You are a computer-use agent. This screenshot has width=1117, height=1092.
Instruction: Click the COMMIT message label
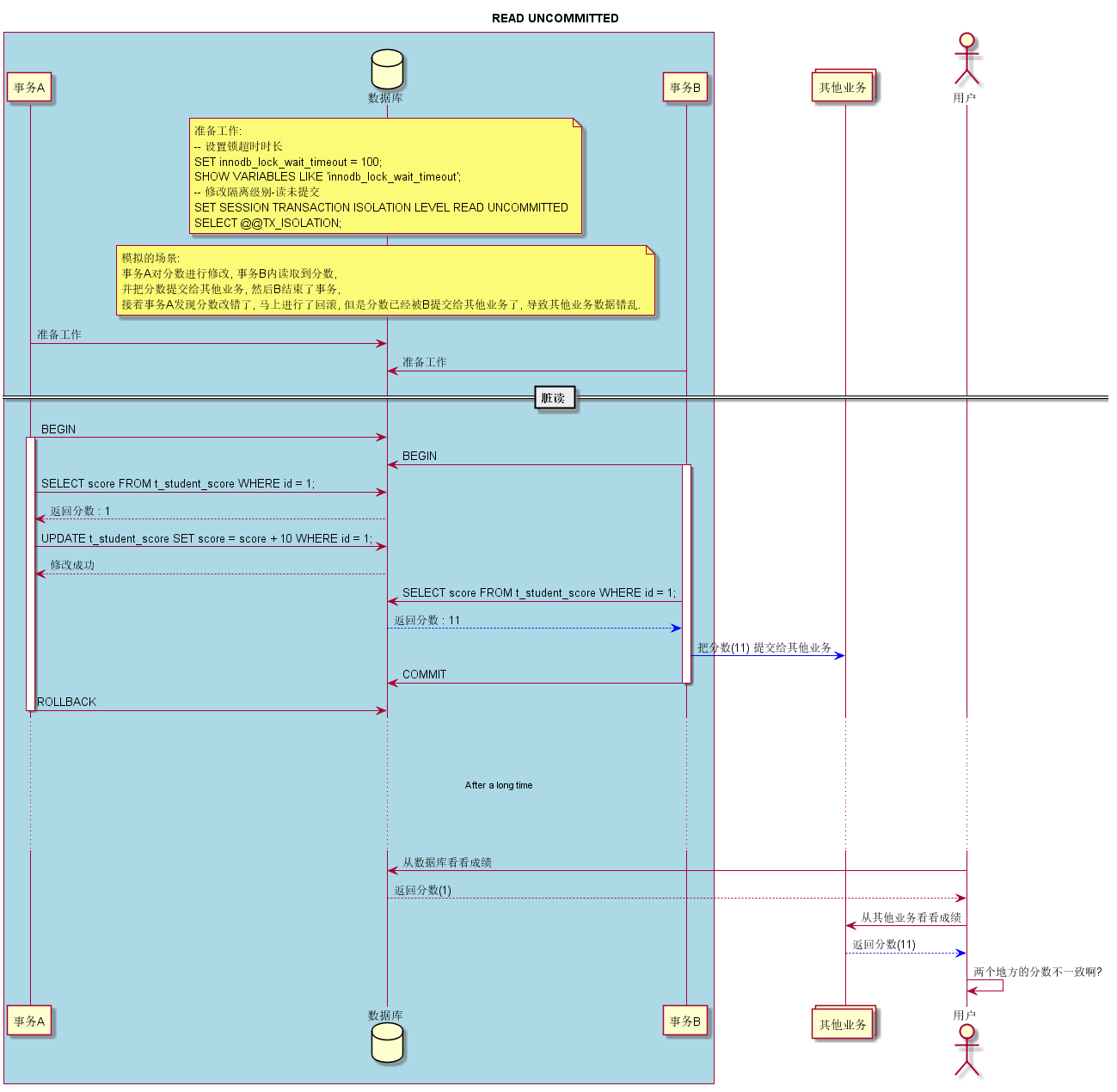tap(425, 674)
